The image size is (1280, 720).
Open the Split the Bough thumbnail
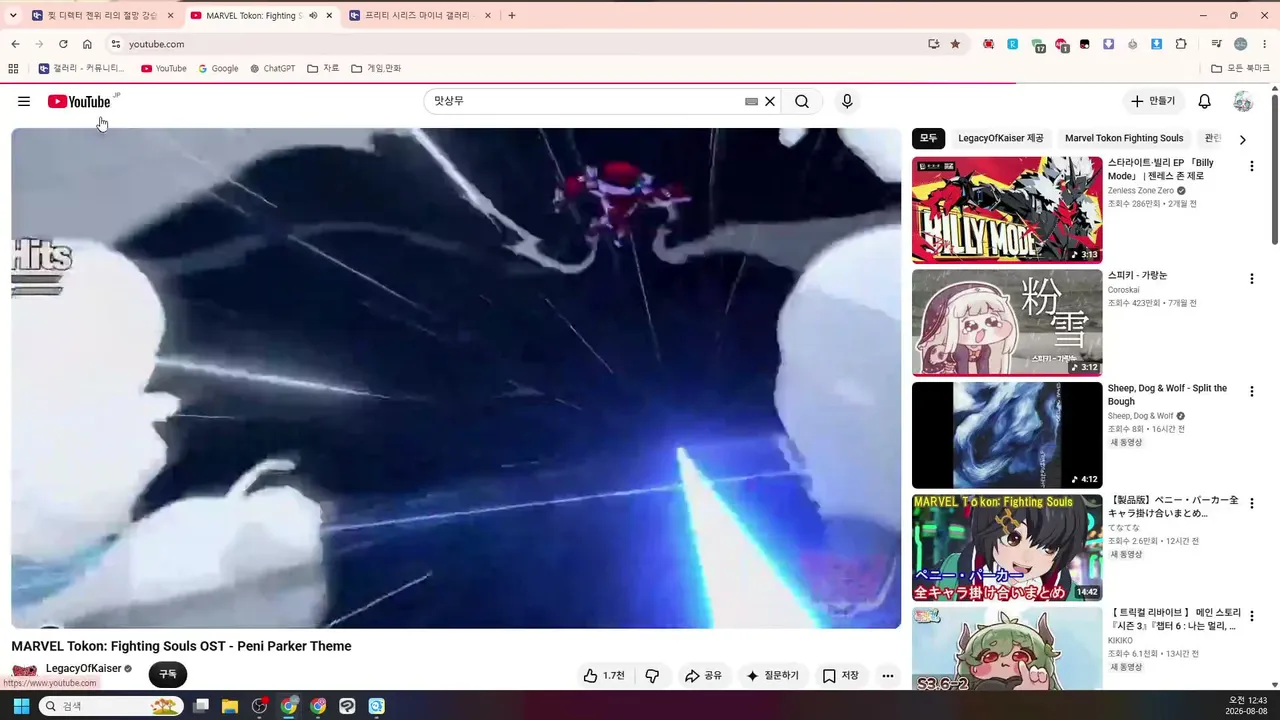point(1007,435)
